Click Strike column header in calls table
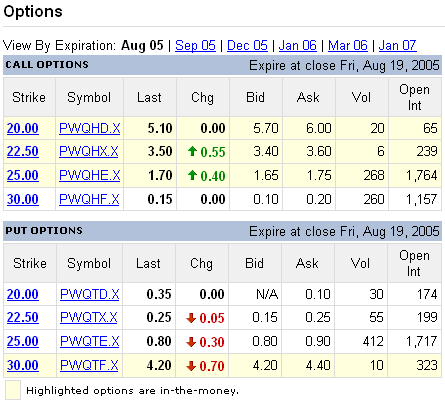This screenshot has width=445, height=403. tap(29, 97)
